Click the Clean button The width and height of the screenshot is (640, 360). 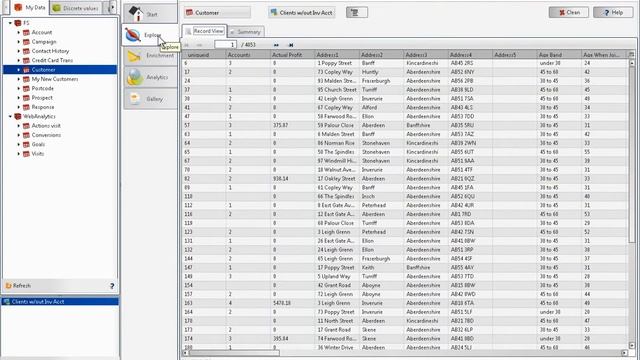coord(569,12)
